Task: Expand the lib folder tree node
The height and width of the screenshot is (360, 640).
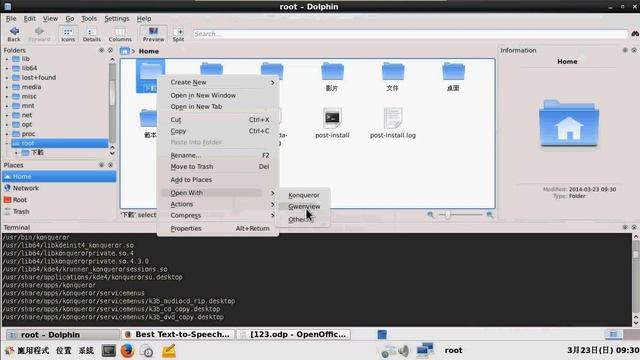Action: click(7, 59)
